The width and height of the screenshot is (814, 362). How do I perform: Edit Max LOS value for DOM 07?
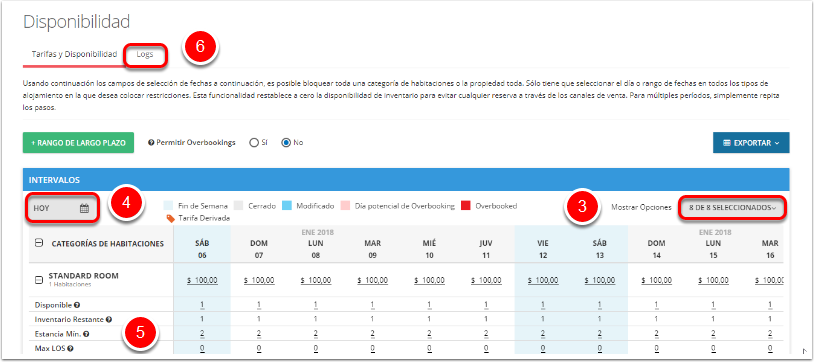259,348
